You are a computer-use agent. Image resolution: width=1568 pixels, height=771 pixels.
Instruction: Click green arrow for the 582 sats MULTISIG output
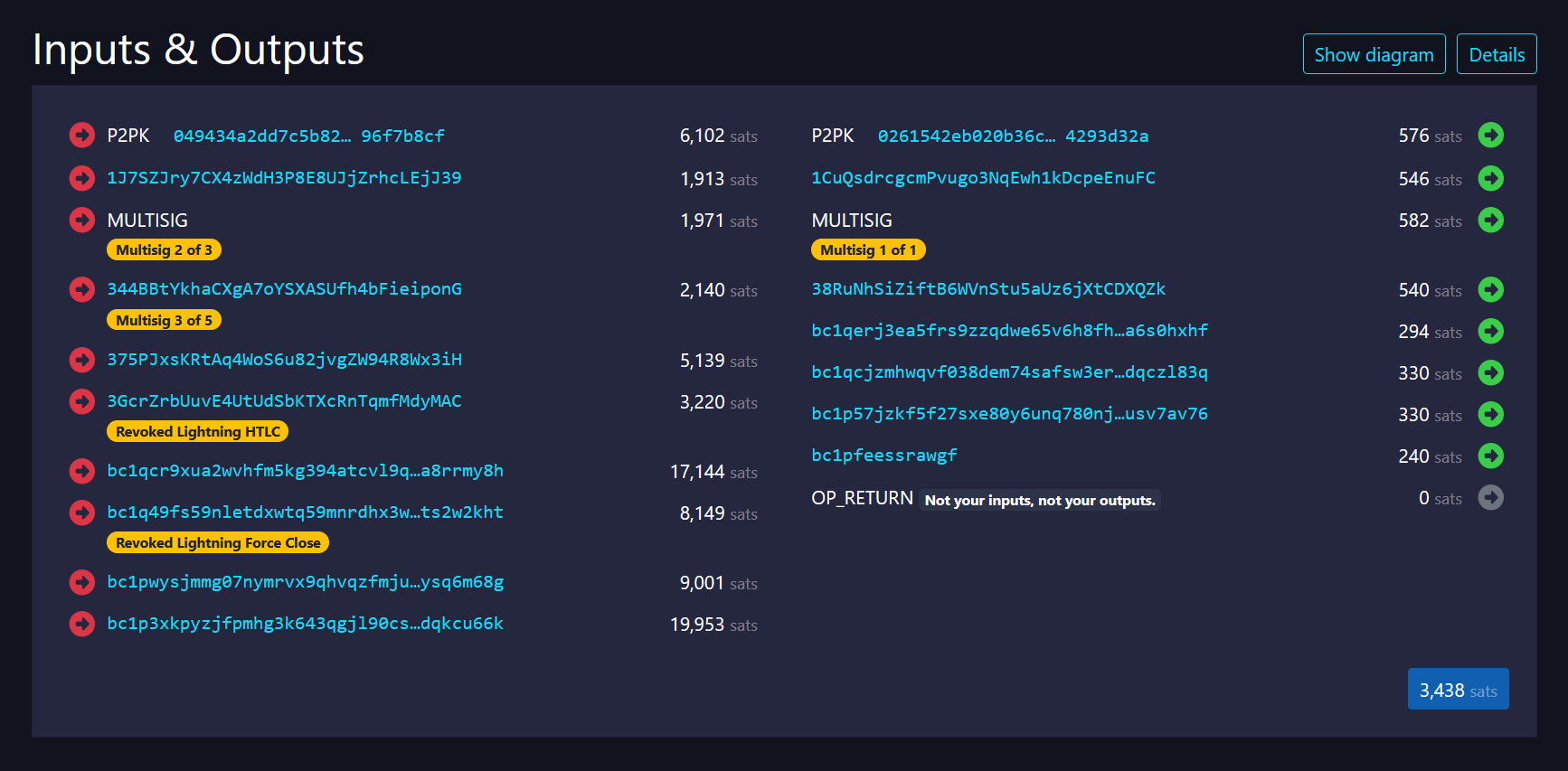[x=1490, y=220]
